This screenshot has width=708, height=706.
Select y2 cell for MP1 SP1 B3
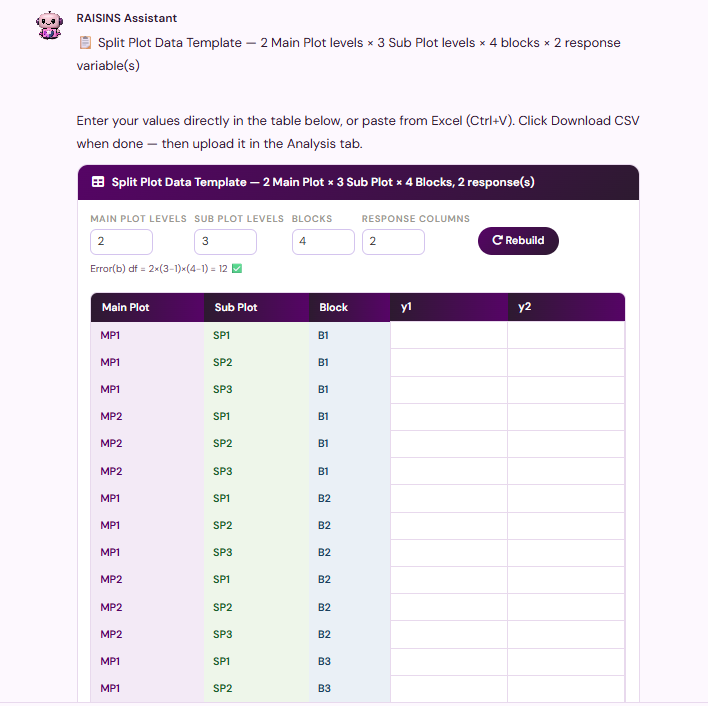[x=566, y=661]
